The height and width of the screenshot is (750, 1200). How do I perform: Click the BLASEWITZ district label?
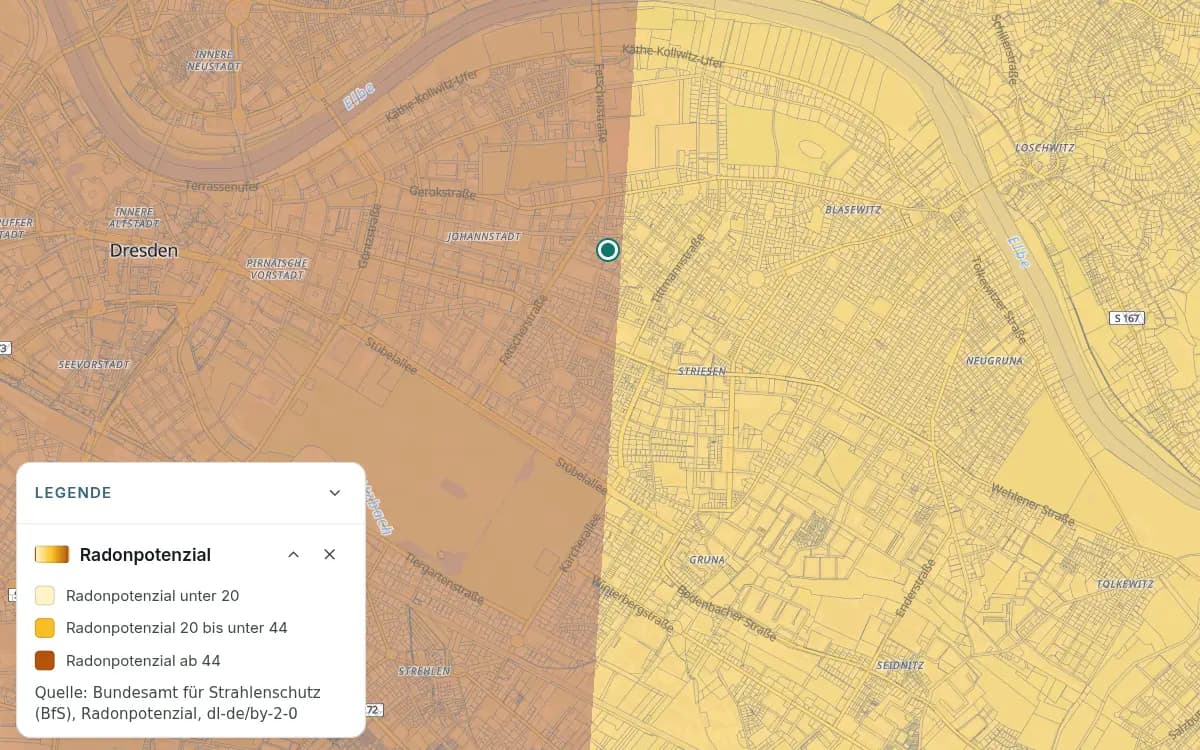coord(853,210)
